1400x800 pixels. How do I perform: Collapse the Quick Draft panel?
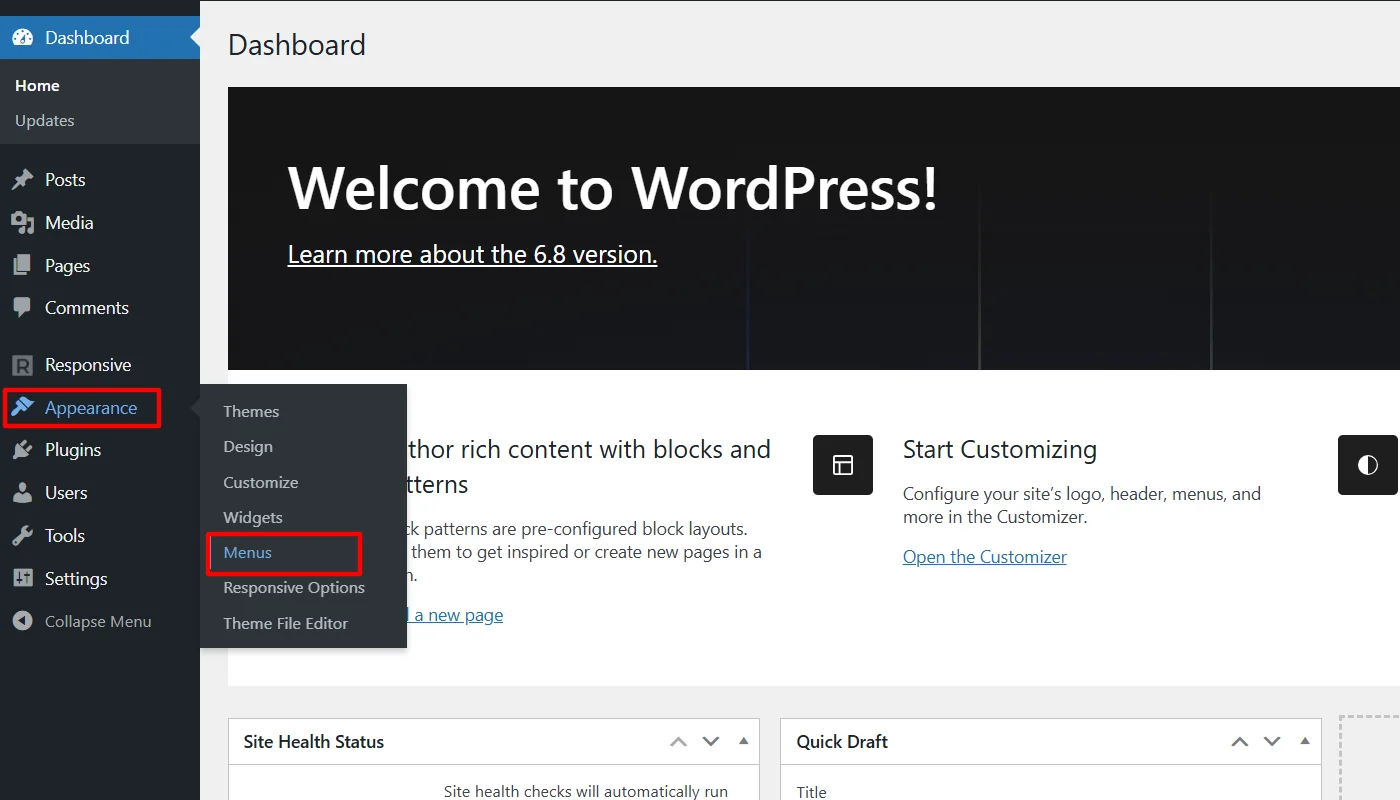pyautogui.click(x=1304, y=742)
